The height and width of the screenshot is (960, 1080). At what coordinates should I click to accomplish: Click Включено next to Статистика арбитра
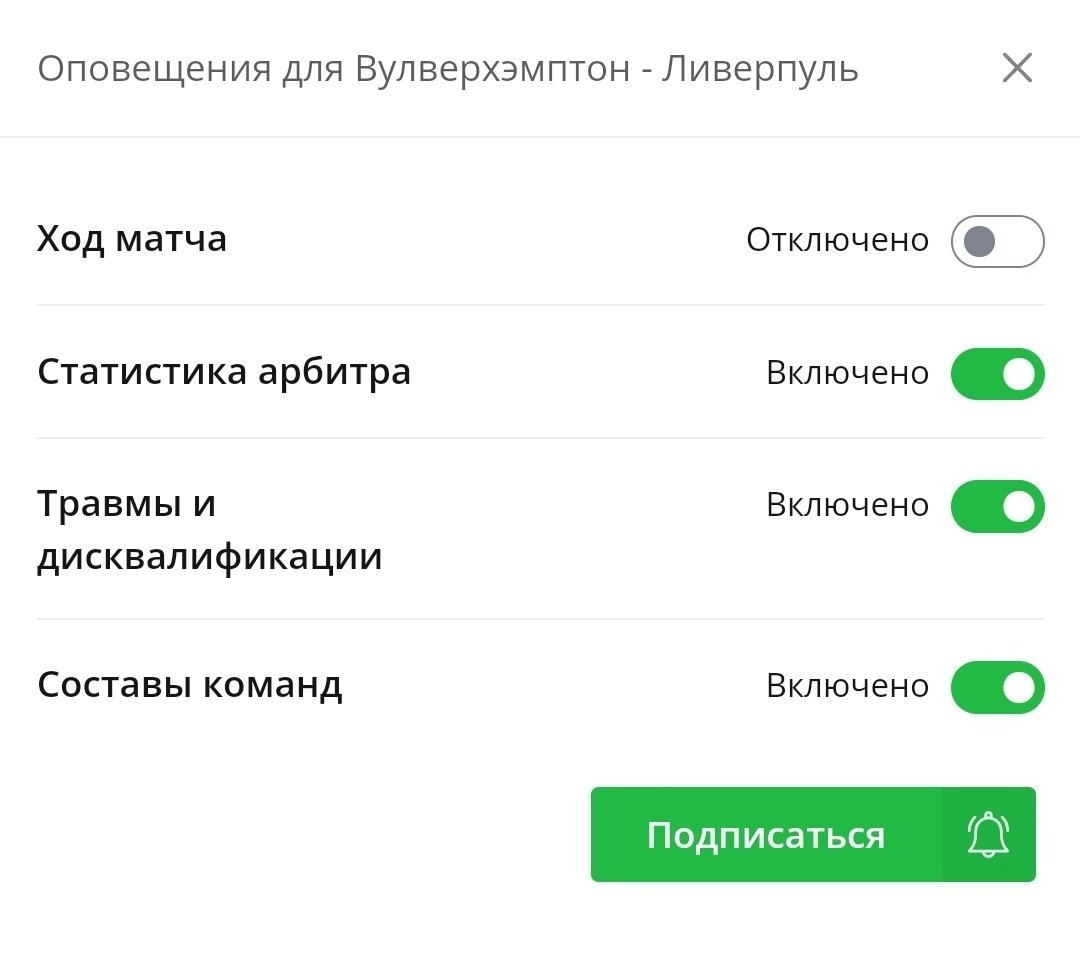coord(847,373)
